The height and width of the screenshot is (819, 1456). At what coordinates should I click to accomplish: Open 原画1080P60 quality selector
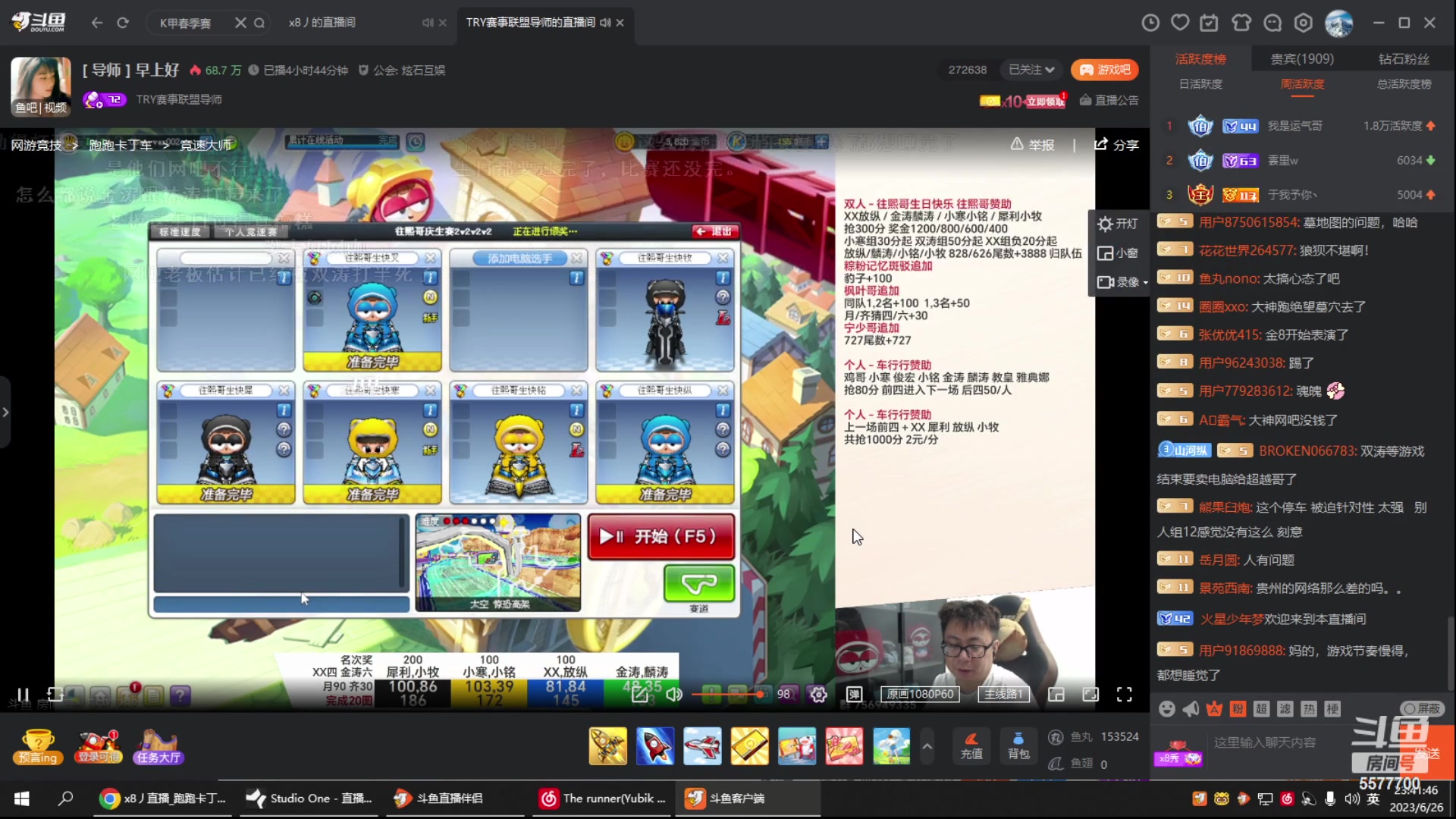(x=920, y=695)
